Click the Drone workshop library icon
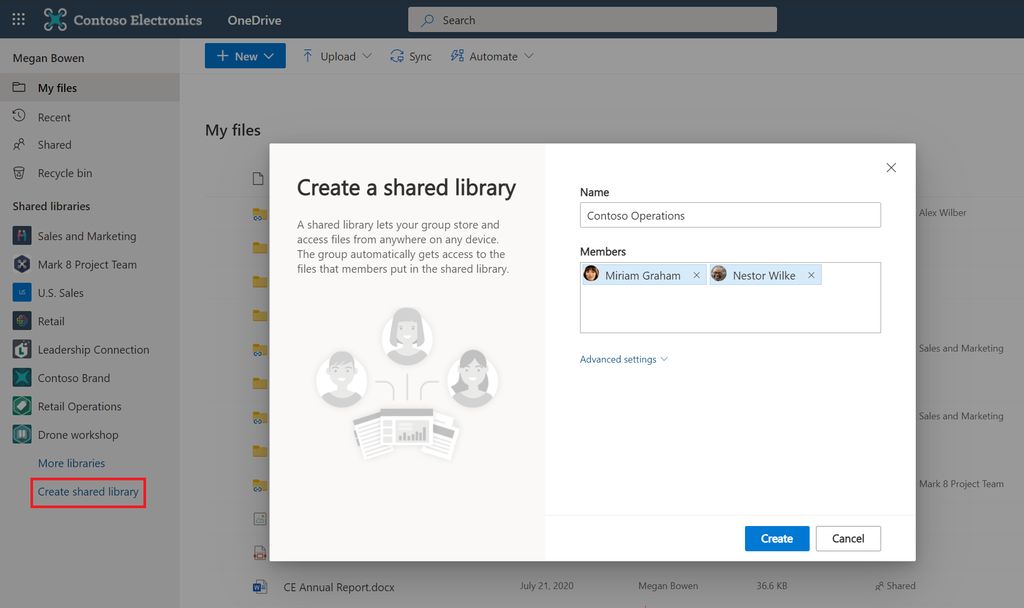The image size is (1024, 608). point(22,434)
